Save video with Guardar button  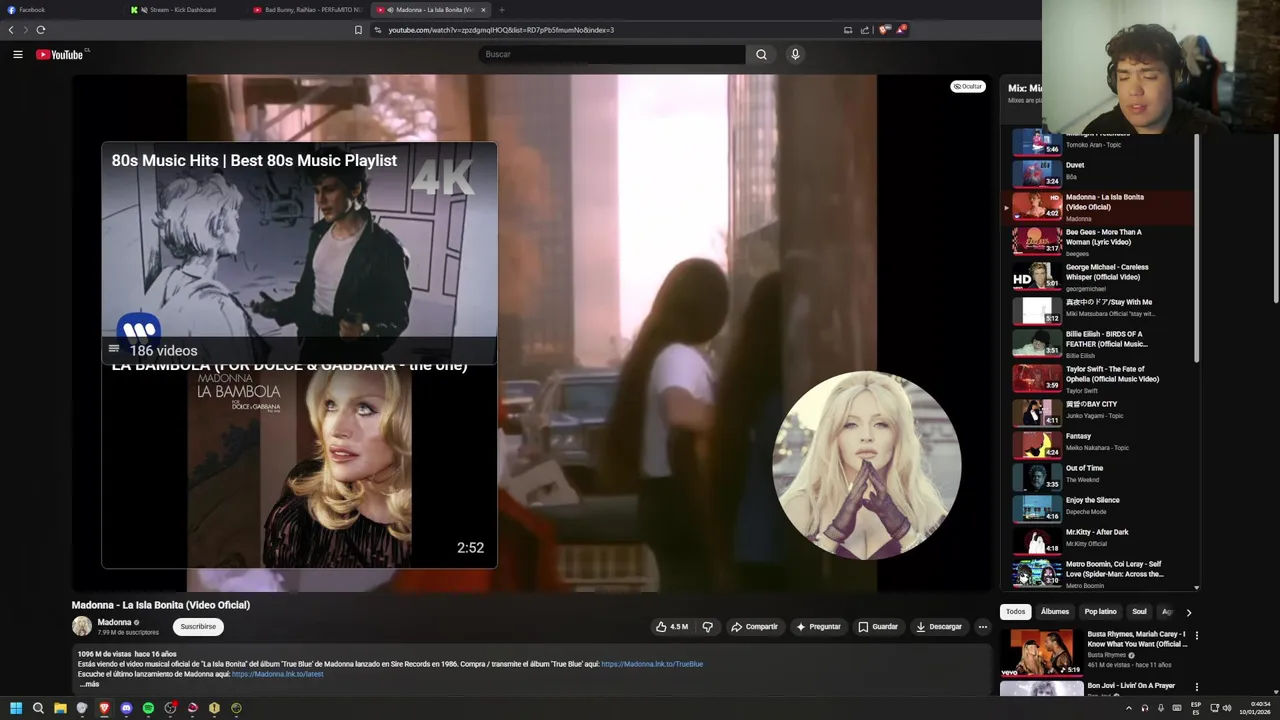(x=878, y=627)
